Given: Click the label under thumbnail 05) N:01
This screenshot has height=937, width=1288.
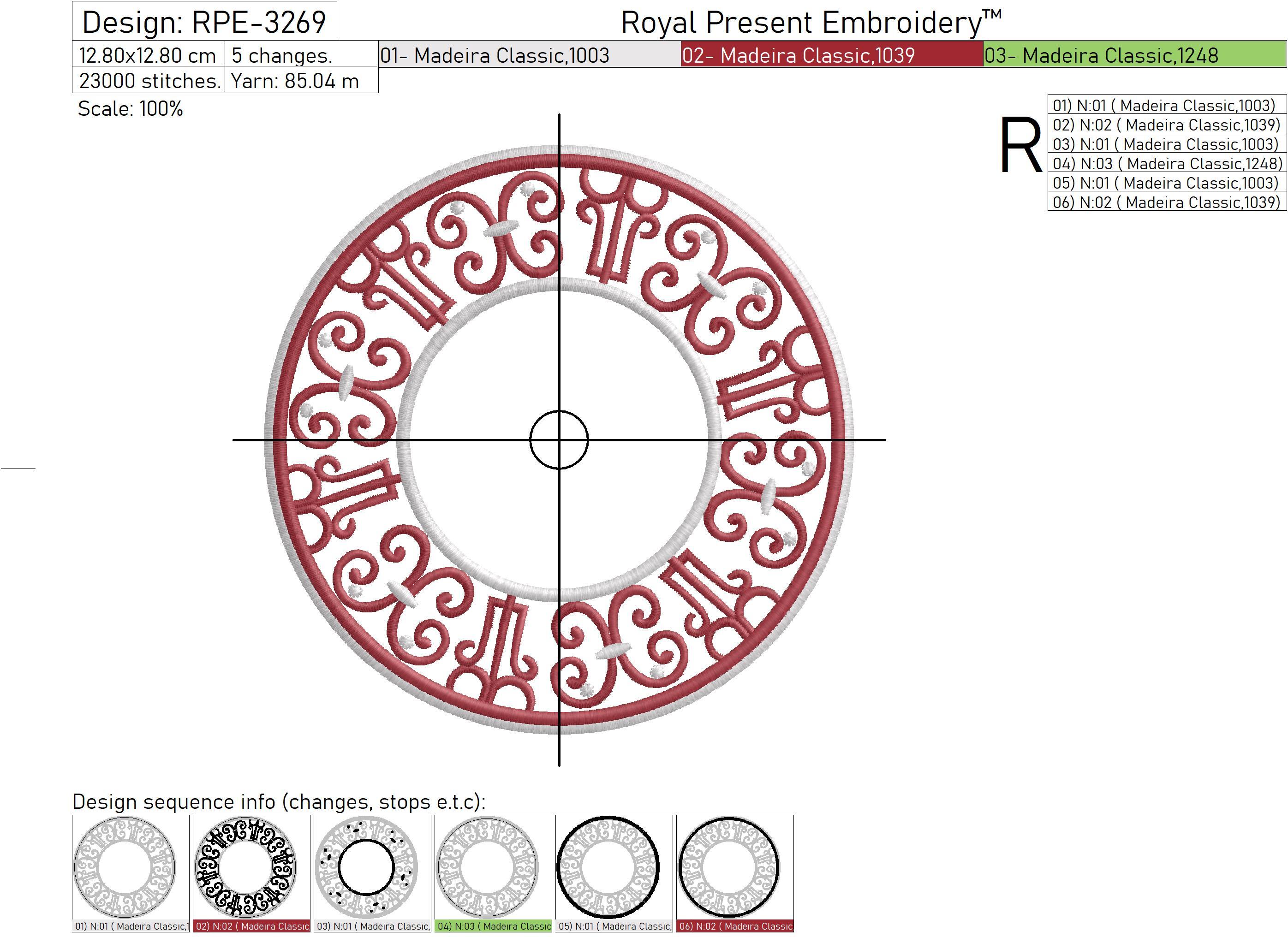Looking at the screenshot, I should point(614,926).
